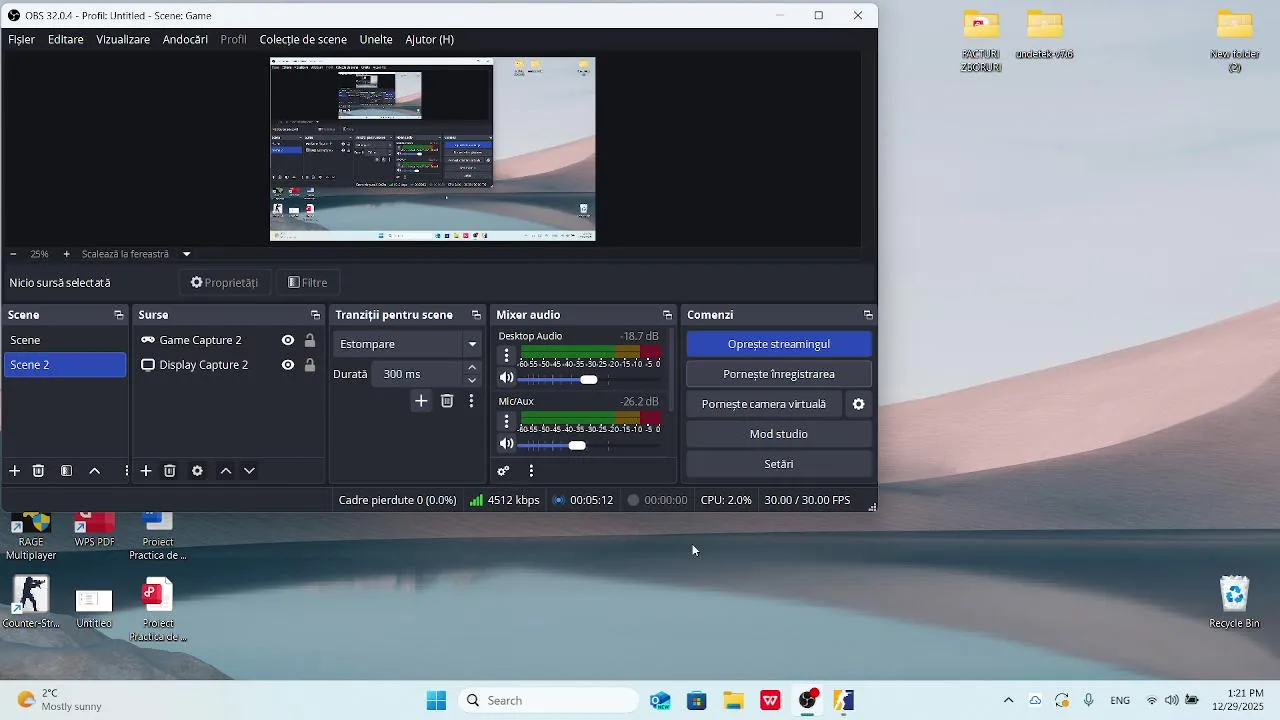1280x720 pixels.
Task: Add a new scene with plus icon
Action: coord(14,471)
